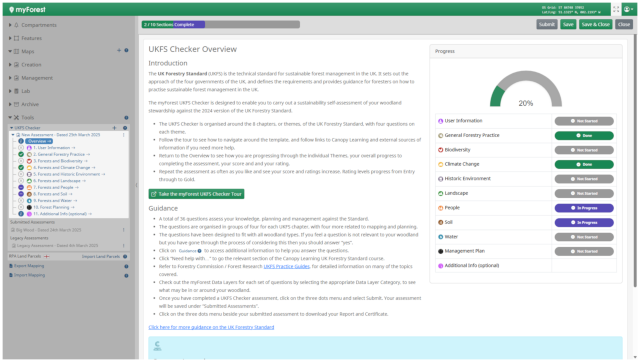Viewport: 640px width, 362px height.
Task: Click the Import Mapping link
Action: point(29,275)
